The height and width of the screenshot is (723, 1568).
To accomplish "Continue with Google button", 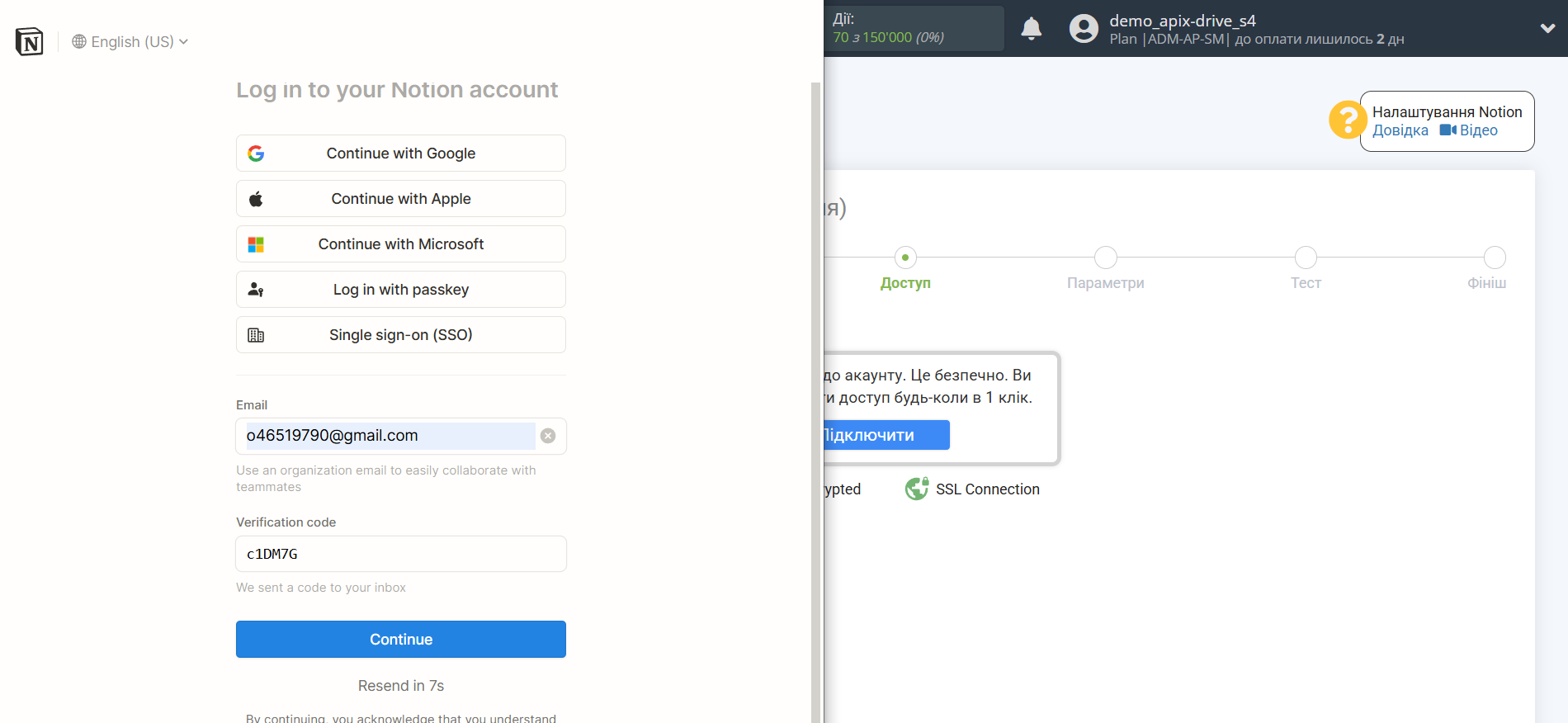I will (401, 154).
